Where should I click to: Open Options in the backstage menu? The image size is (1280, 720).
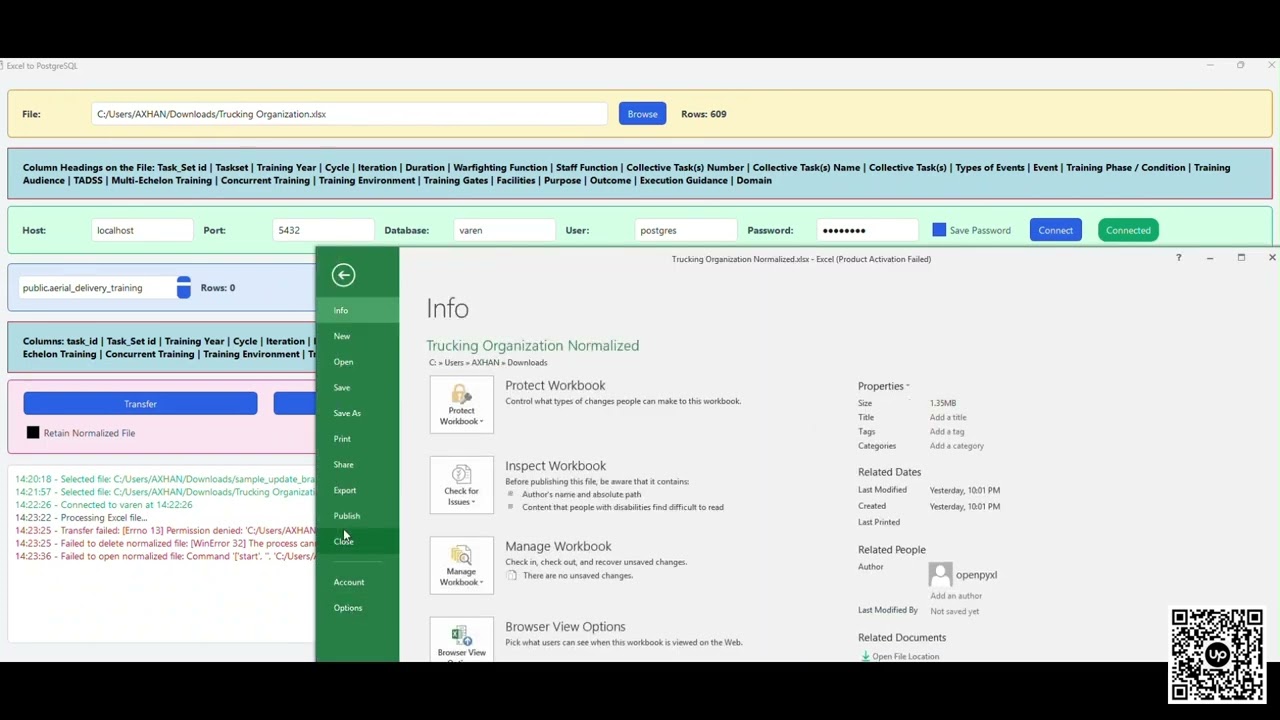[x=357, y=608]
